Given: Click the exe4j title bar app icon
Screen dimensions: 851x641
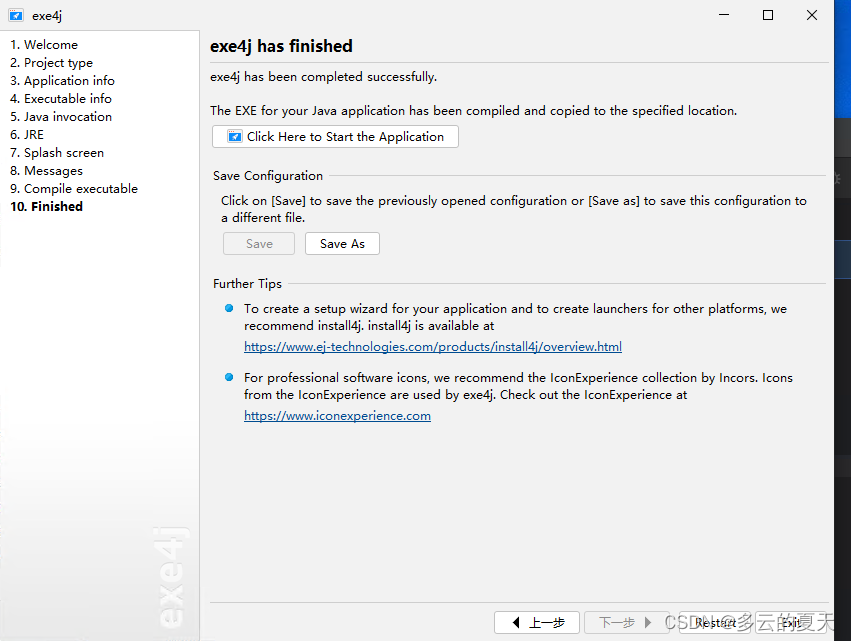Looking at the screenshot, I should click(16, 16).
